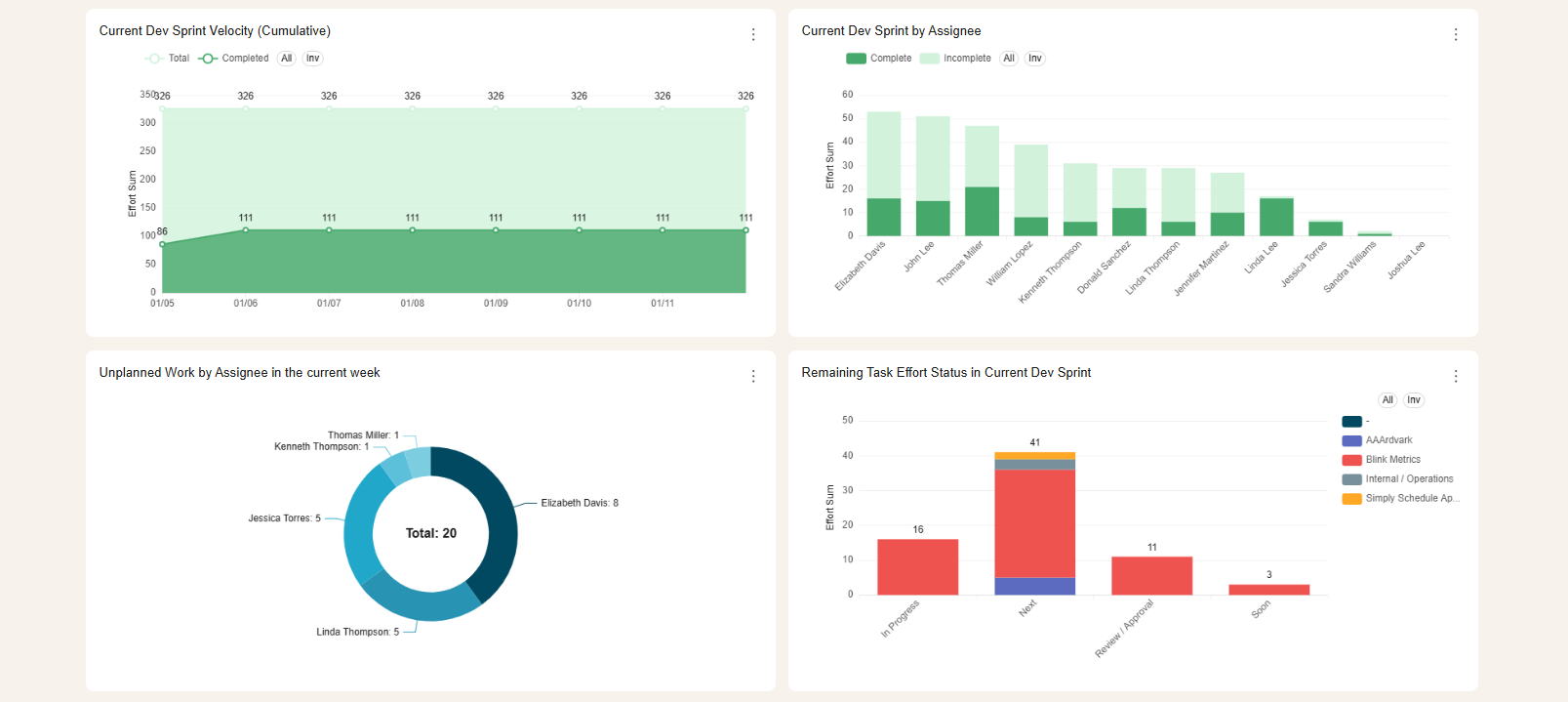Click Total: 20 text in donut center
The width and height of the screenshot is (1568, 702).
pyautogui.click(x=431, y=533)
